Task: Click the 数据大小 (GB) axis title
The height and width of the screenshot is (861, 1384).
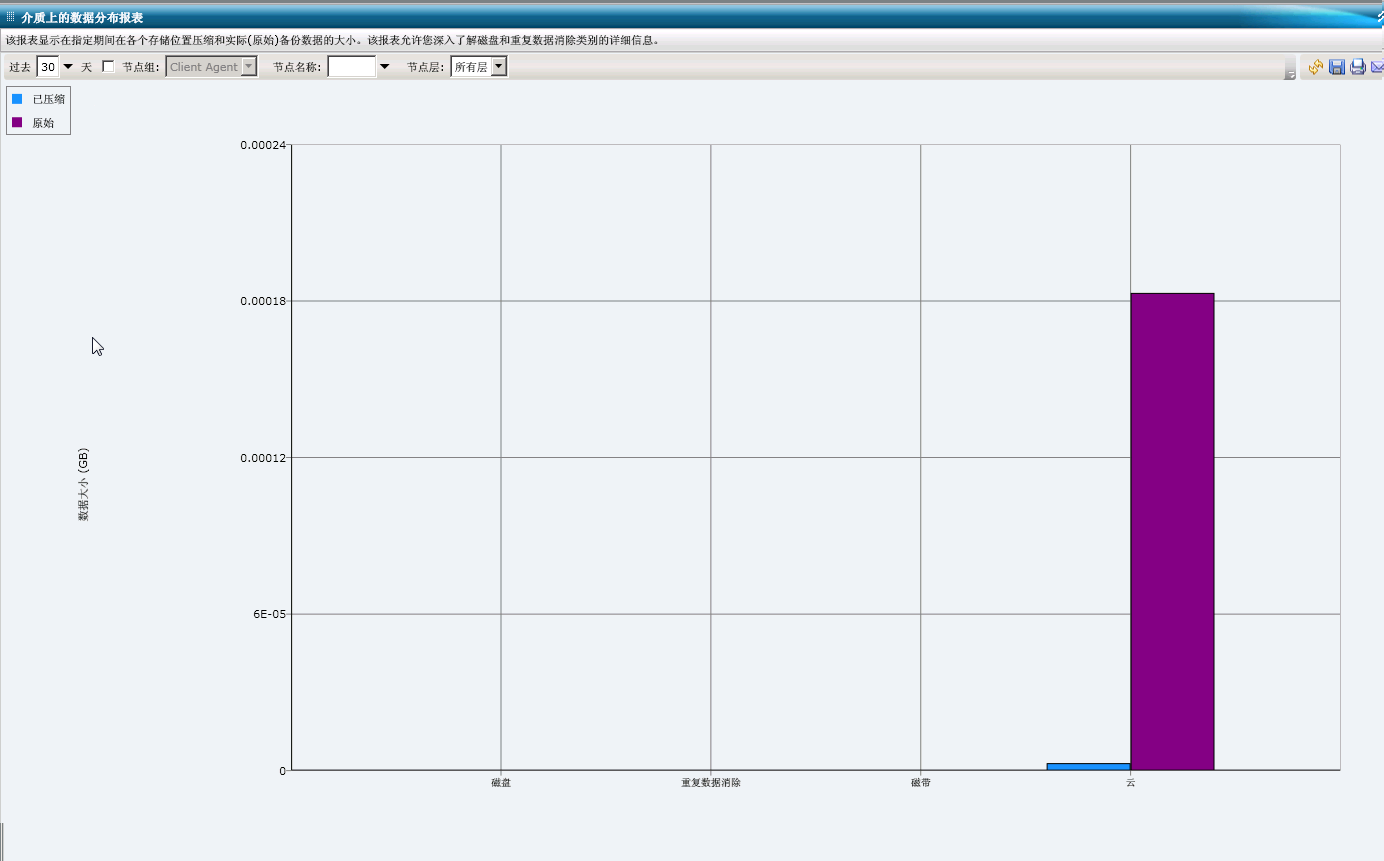Action: click(83, 485)
